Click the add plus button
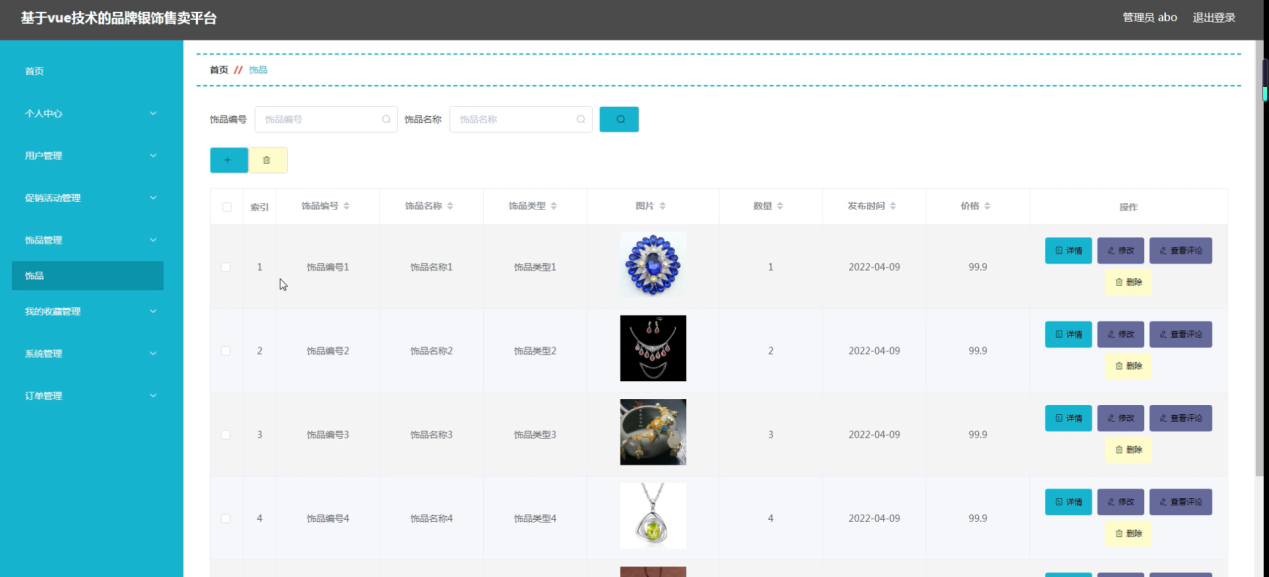Viewport: 1269px width, 577px height. pyautogui.click(x=229, y=160)
